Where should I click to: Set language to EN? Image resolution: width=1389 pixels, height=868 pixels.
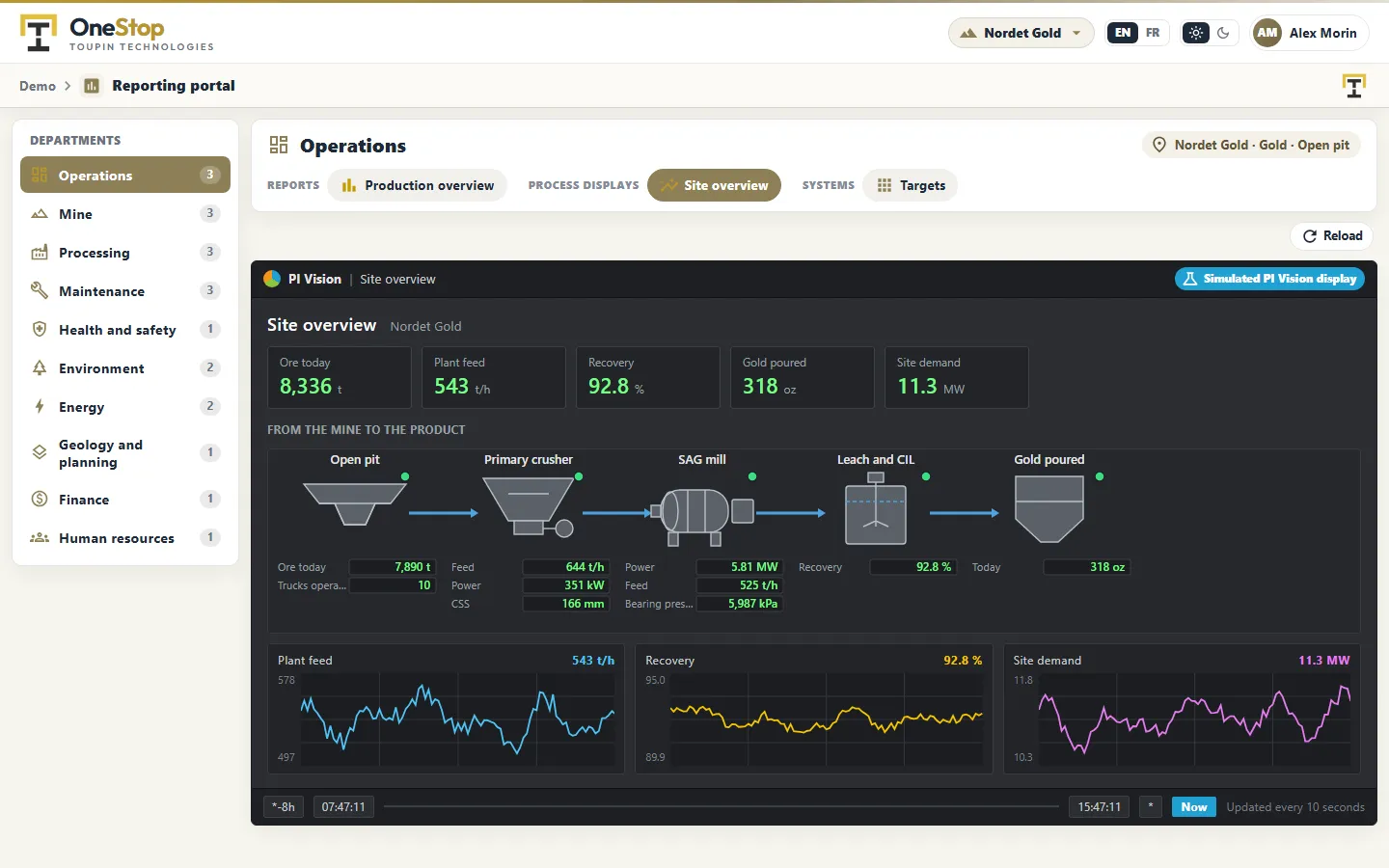pos(1123,33)
